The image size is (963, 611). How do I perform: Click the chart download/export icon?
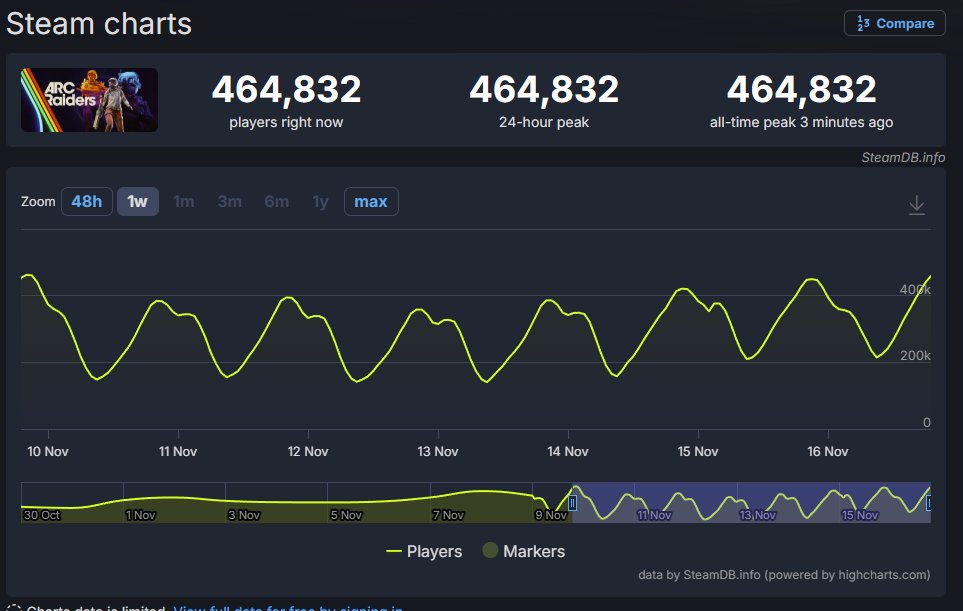(917, 202)
